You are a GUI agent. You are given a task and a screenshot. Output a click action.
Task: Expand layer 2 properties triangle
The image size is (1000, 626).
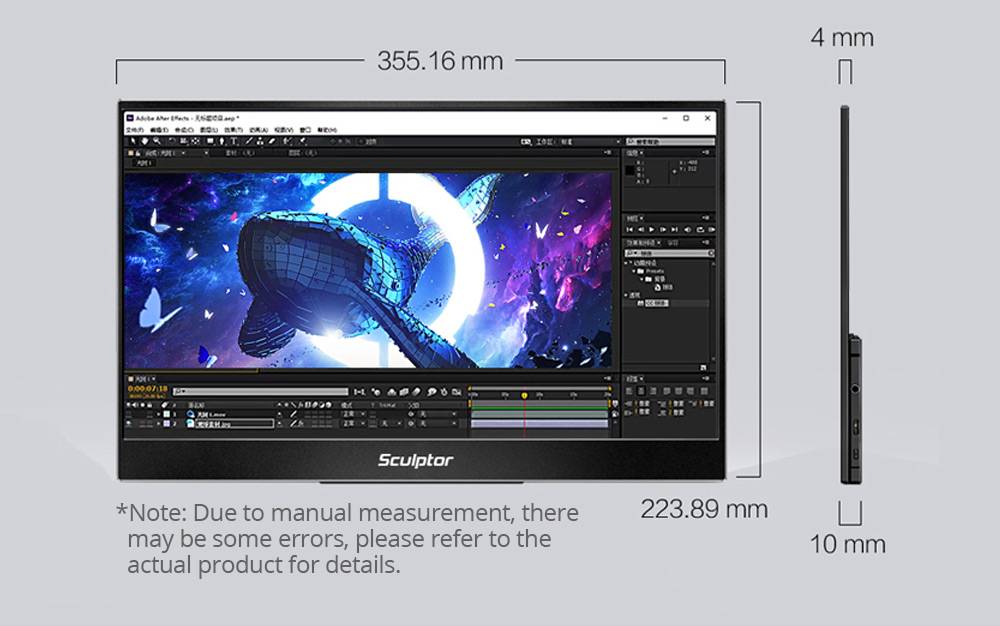159,424
